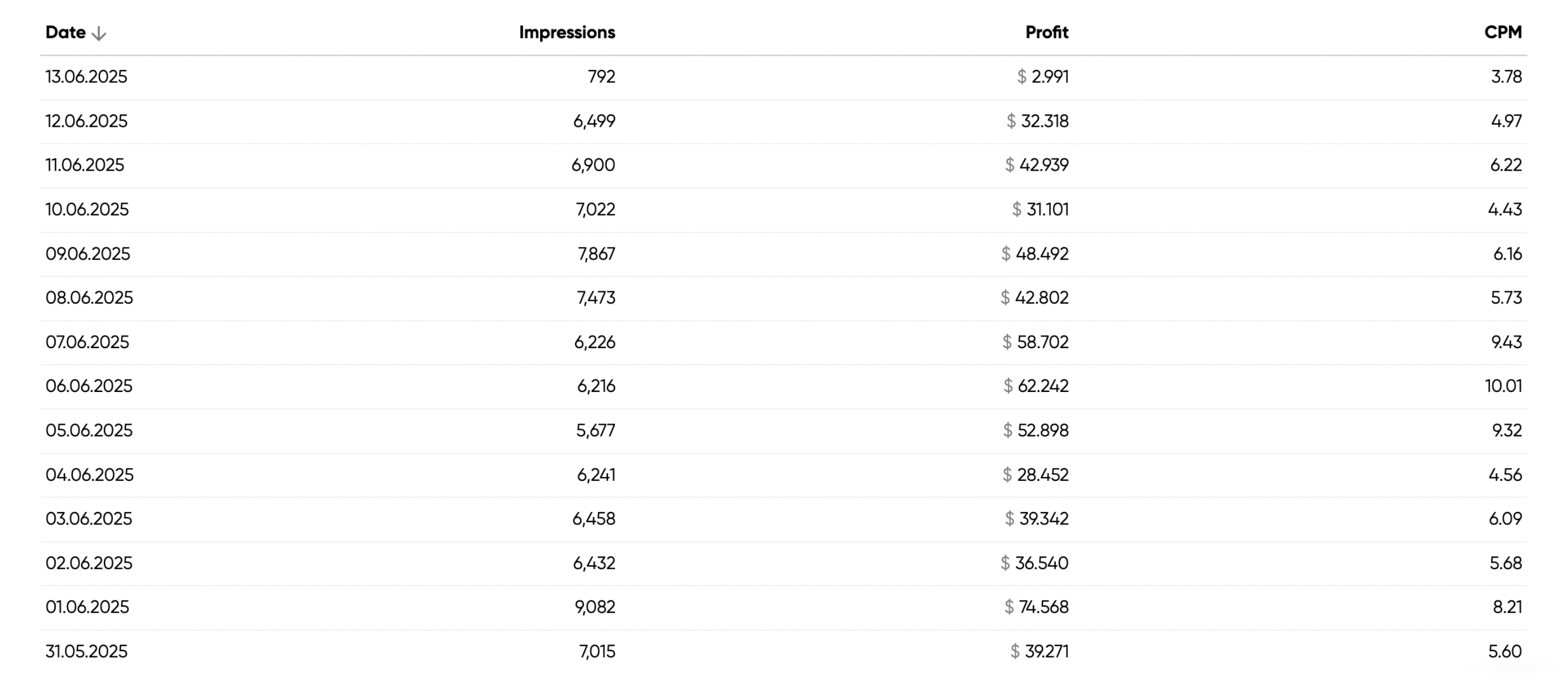Click CPM value 6.16

[x=1507, y=254]
